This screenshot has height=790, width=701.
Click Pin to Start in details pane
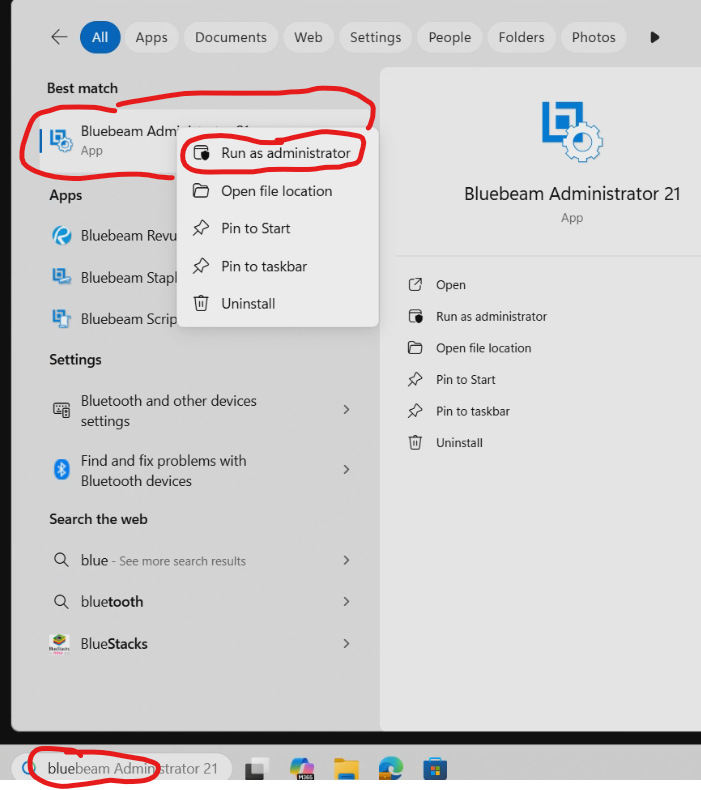point(466,379)
